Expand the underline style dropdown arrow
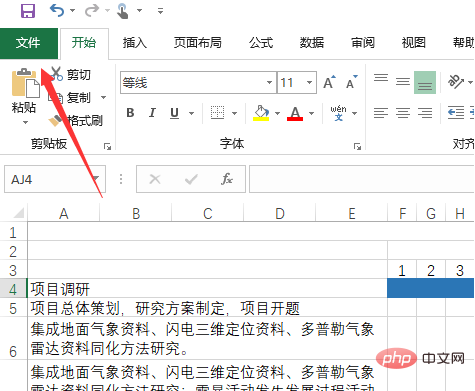The image size is (475, 391). (191, 113)
